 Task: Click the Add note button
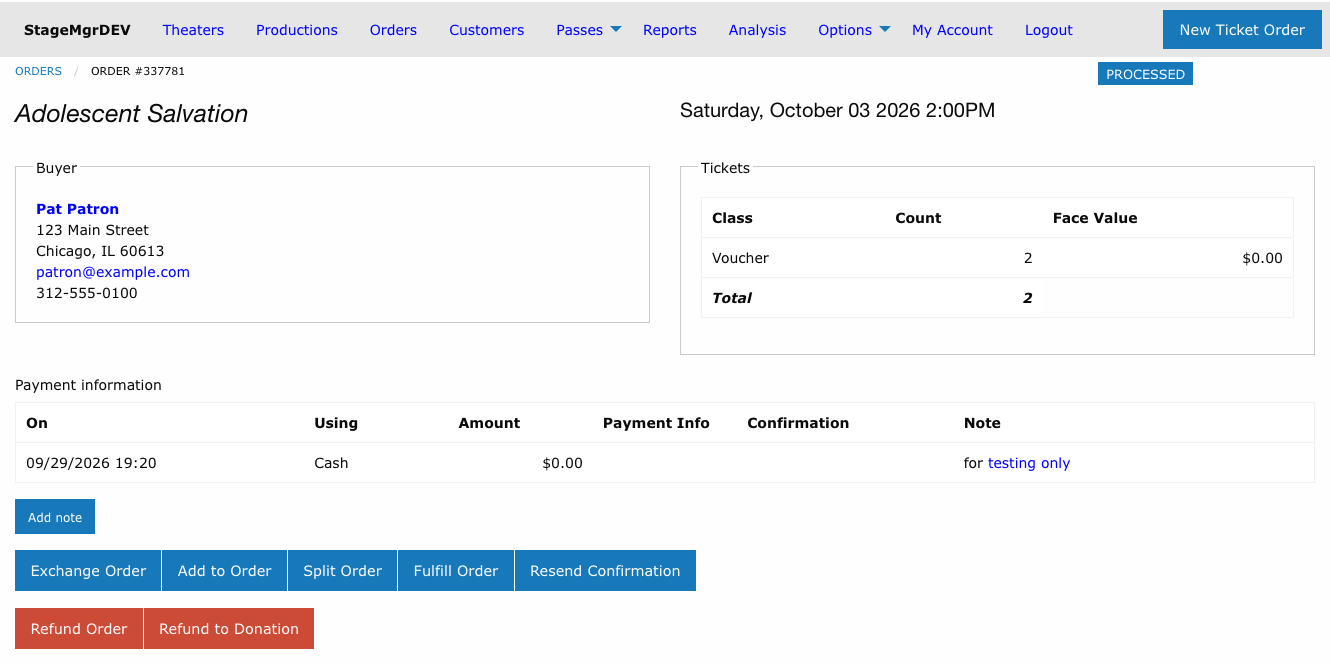point(55,517)
